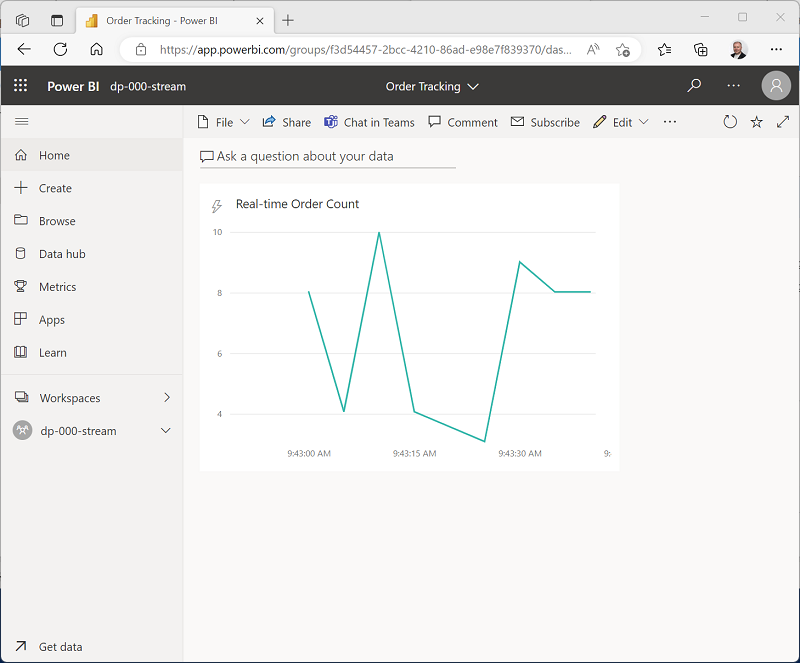Viewport: 800px width, 663px height.
Task: Select Metrics in navigation
Action: tap(92, 287)
